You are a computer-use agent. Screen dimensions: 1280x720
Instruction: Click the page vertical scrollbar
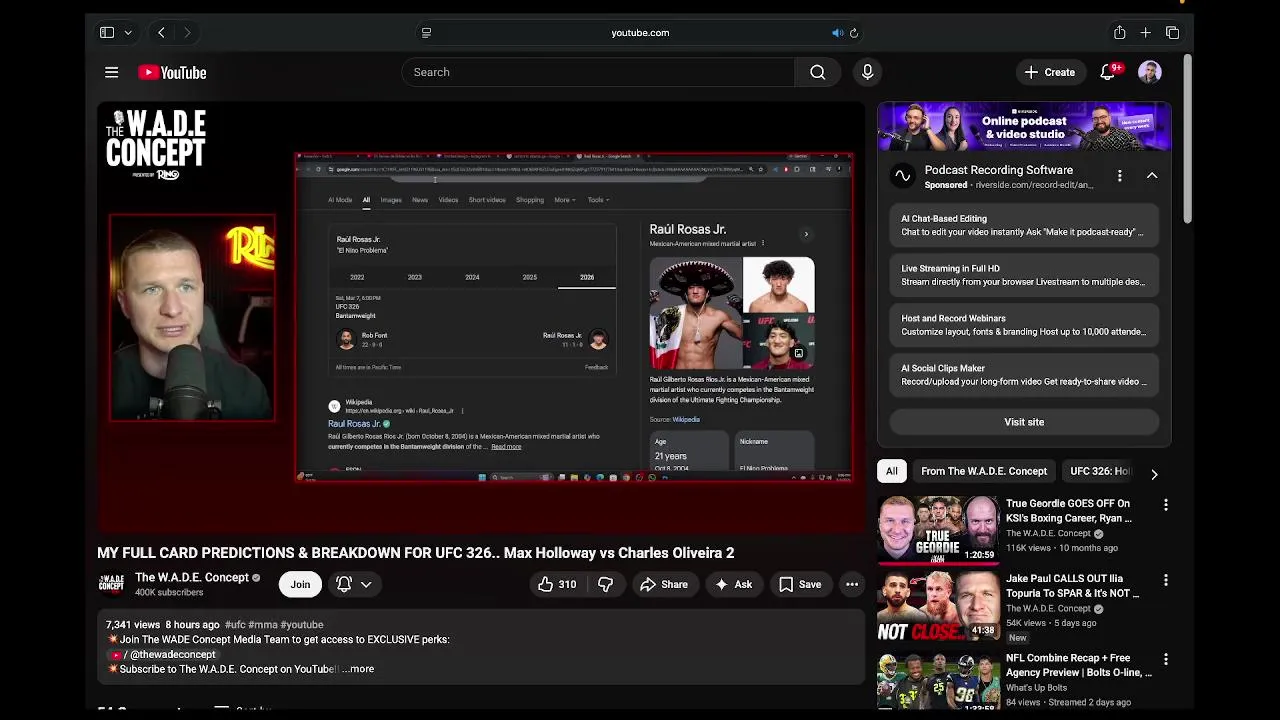pyautogui.click(x=1187, y=138)
